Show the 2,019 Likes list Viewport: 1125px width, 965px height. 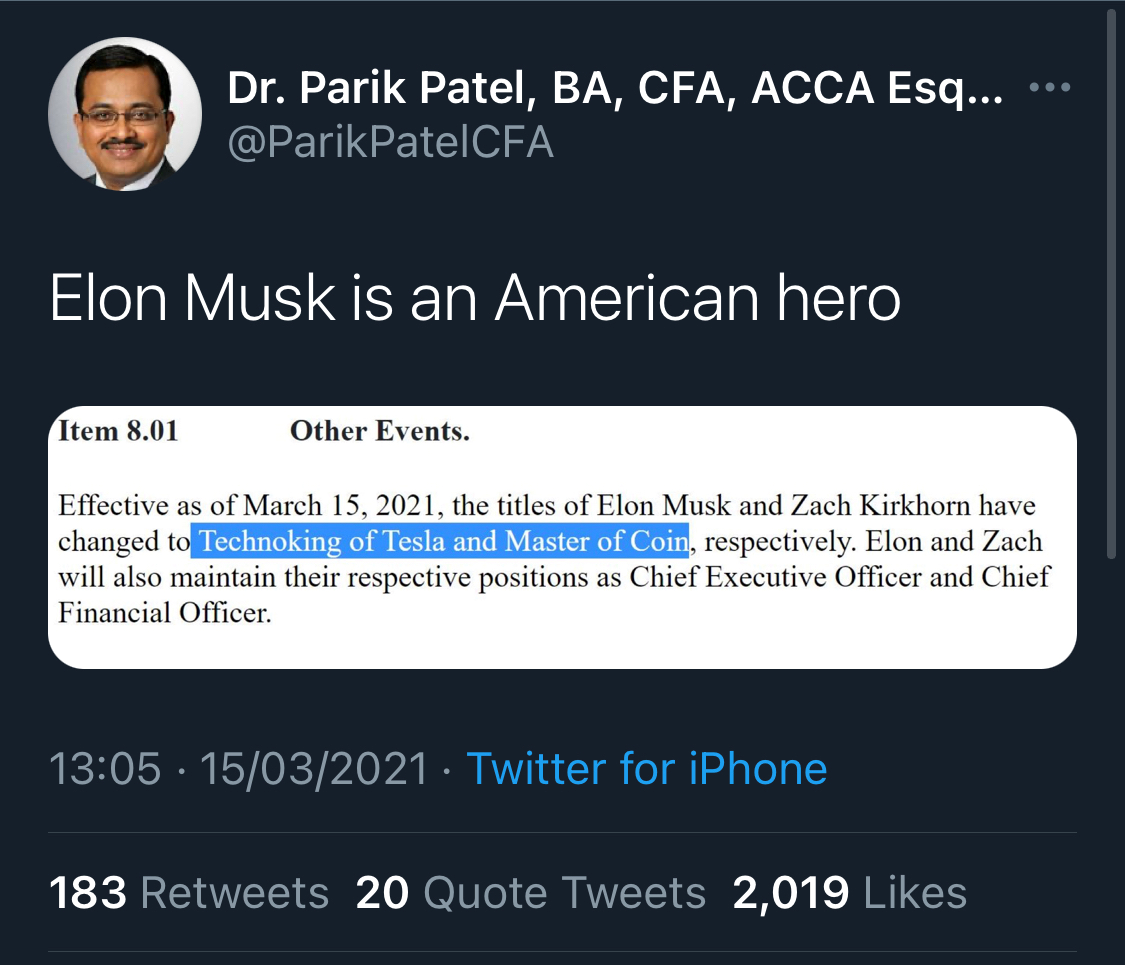point(849,893)
